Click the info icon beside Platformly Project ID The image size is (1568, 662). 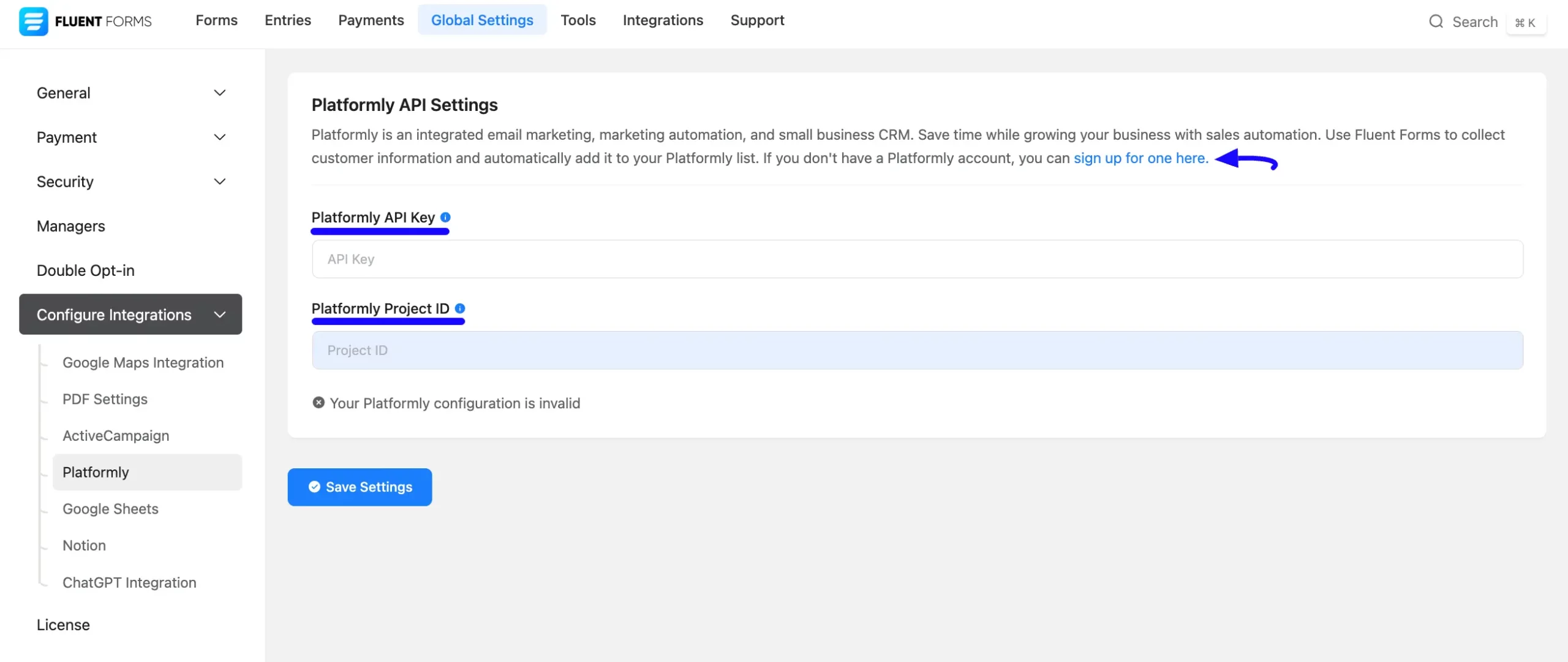[x=460, y=308]
